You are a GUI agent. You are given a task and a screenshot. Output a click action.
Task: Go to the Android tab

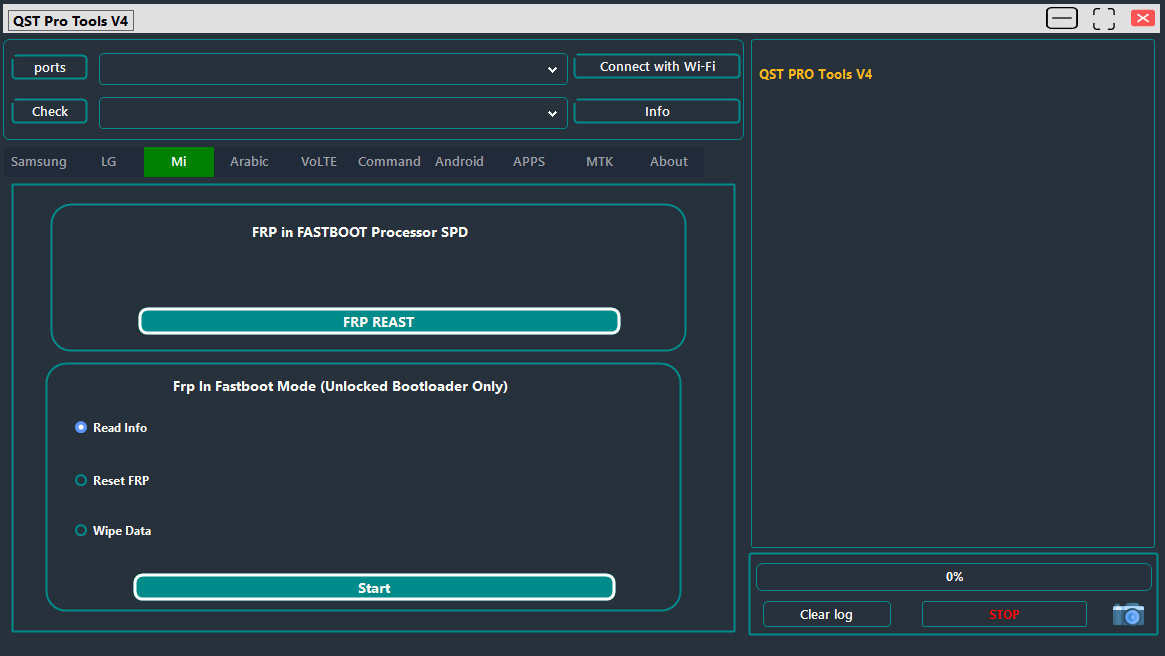pos(459,161)
